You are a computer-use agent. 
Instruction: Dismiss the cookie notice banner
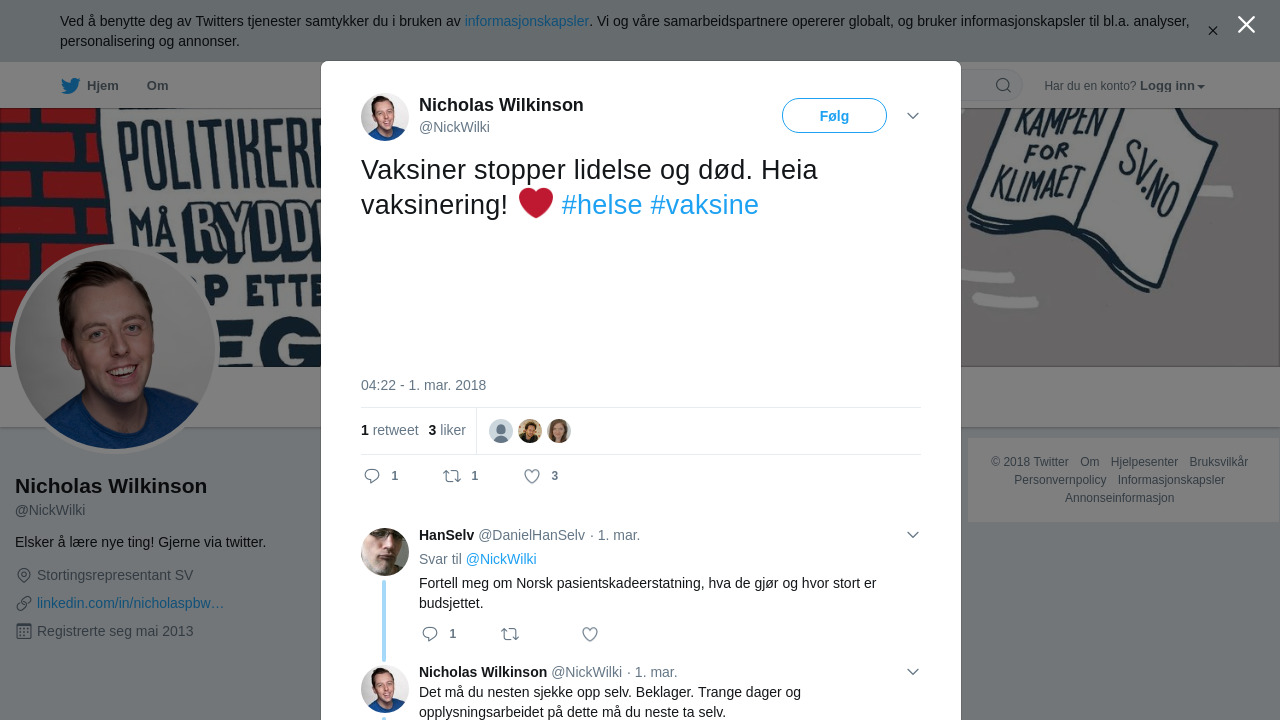point(1213,31)
